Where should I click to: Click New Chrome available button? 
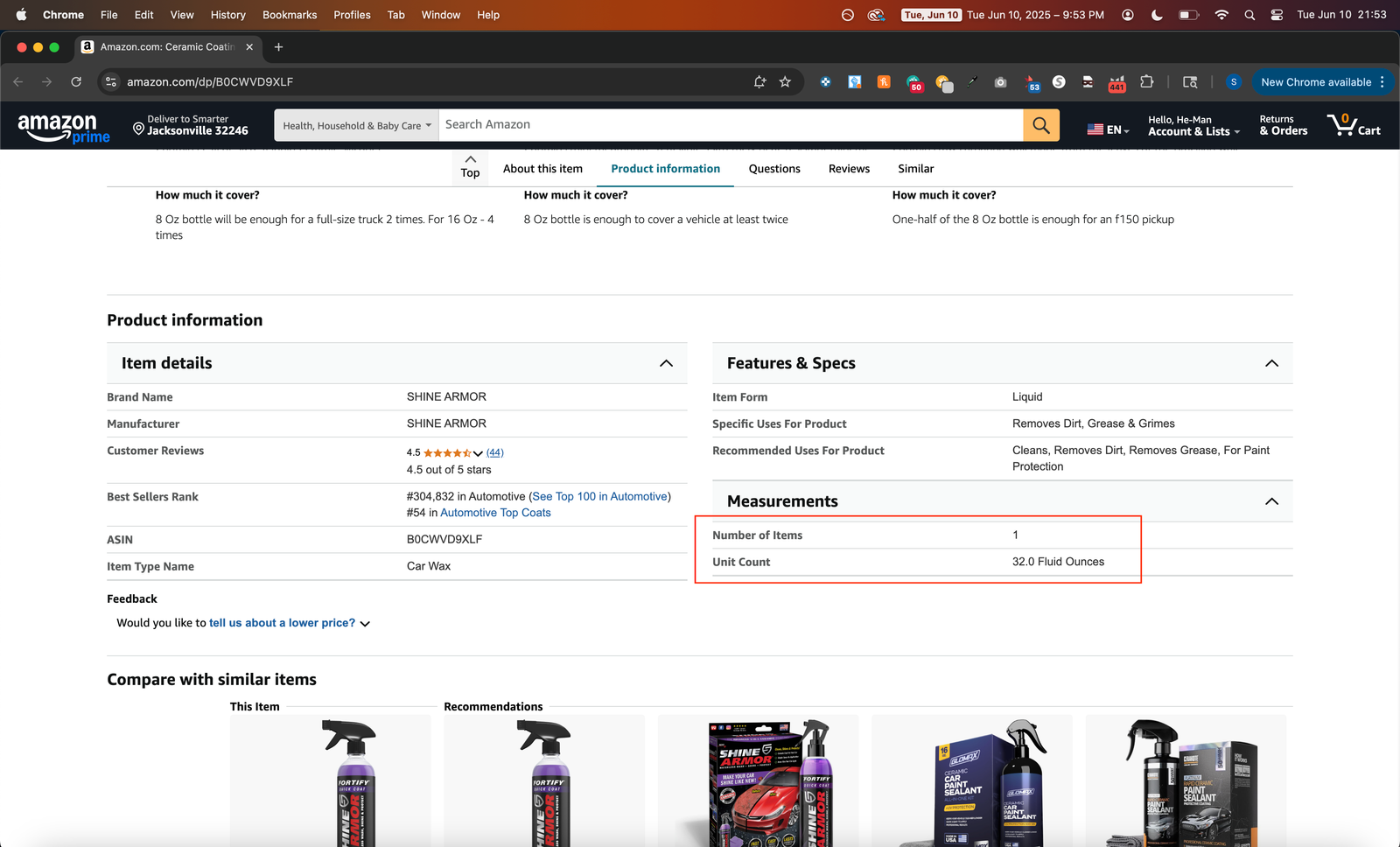(1316, 82)
